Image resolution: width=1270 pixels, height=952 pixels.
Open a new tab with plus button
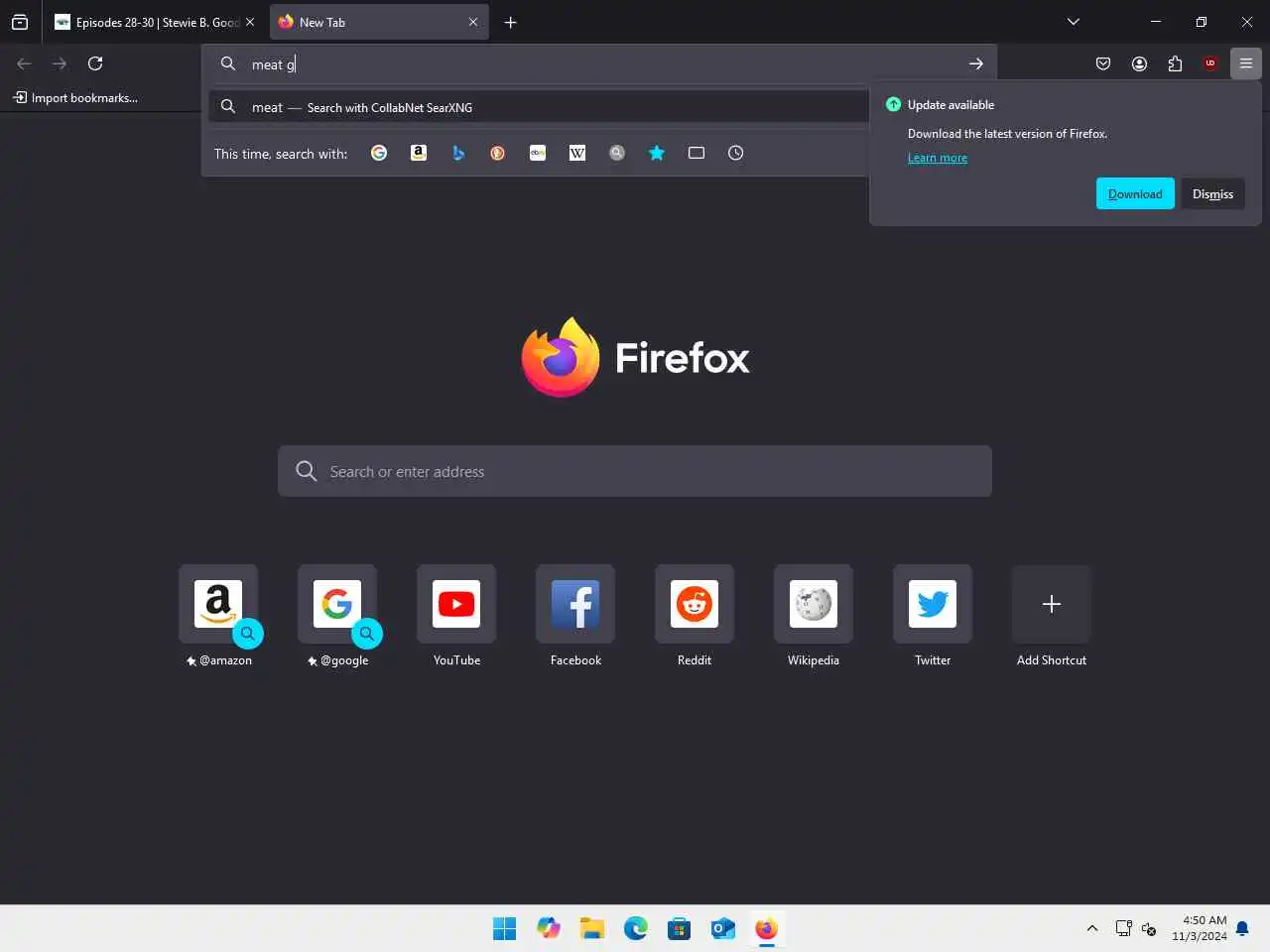coord(510,22)
